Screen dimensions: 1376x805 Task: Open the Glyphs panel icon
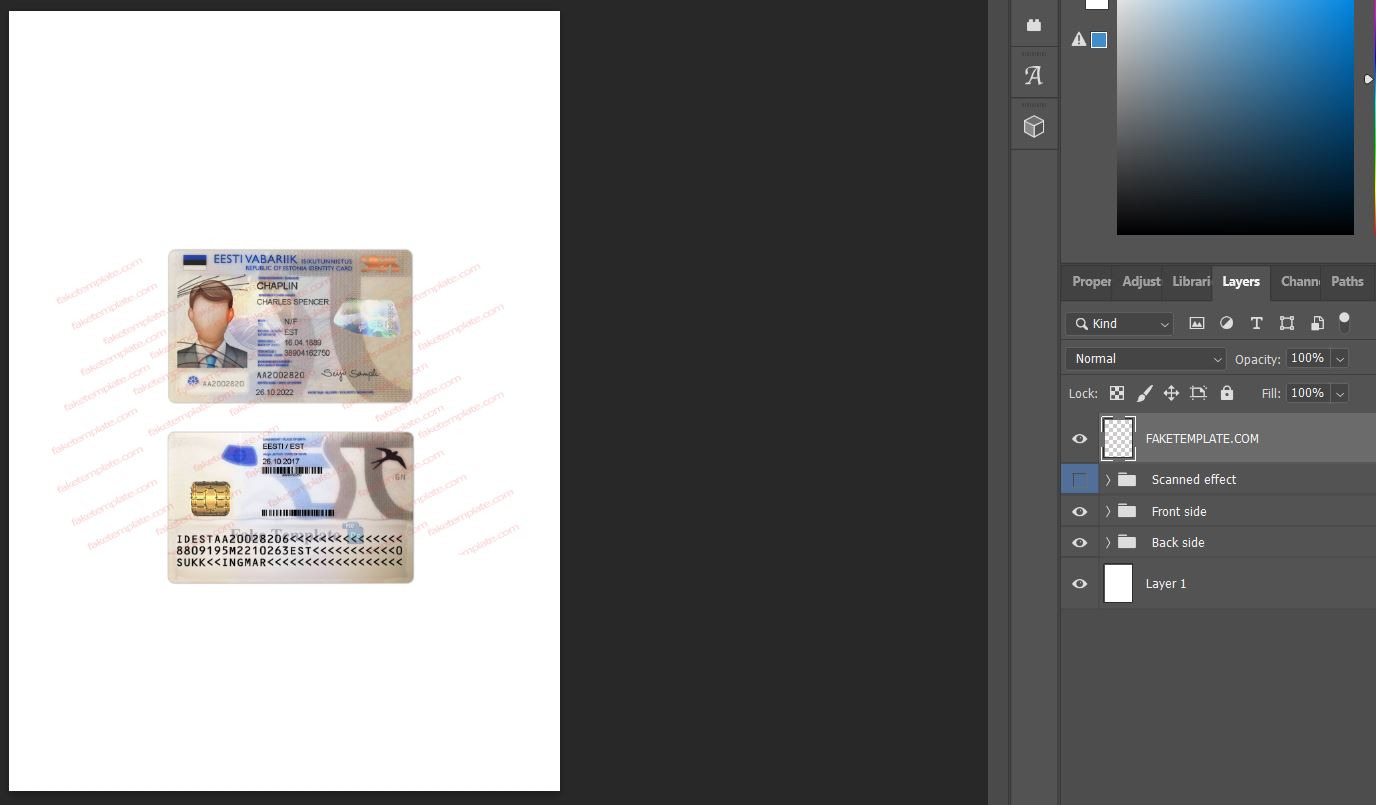[x=1034, y=73]
